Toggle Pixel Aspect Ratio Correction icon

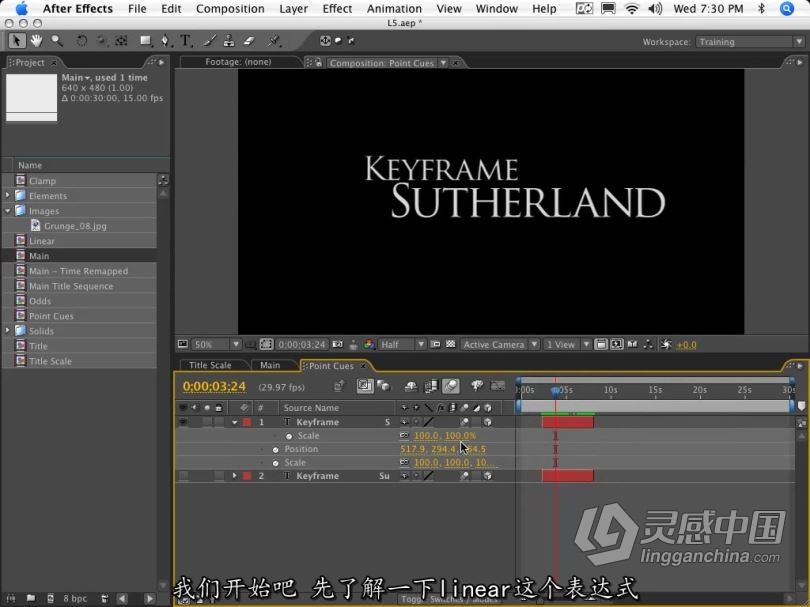pos(601,345)
